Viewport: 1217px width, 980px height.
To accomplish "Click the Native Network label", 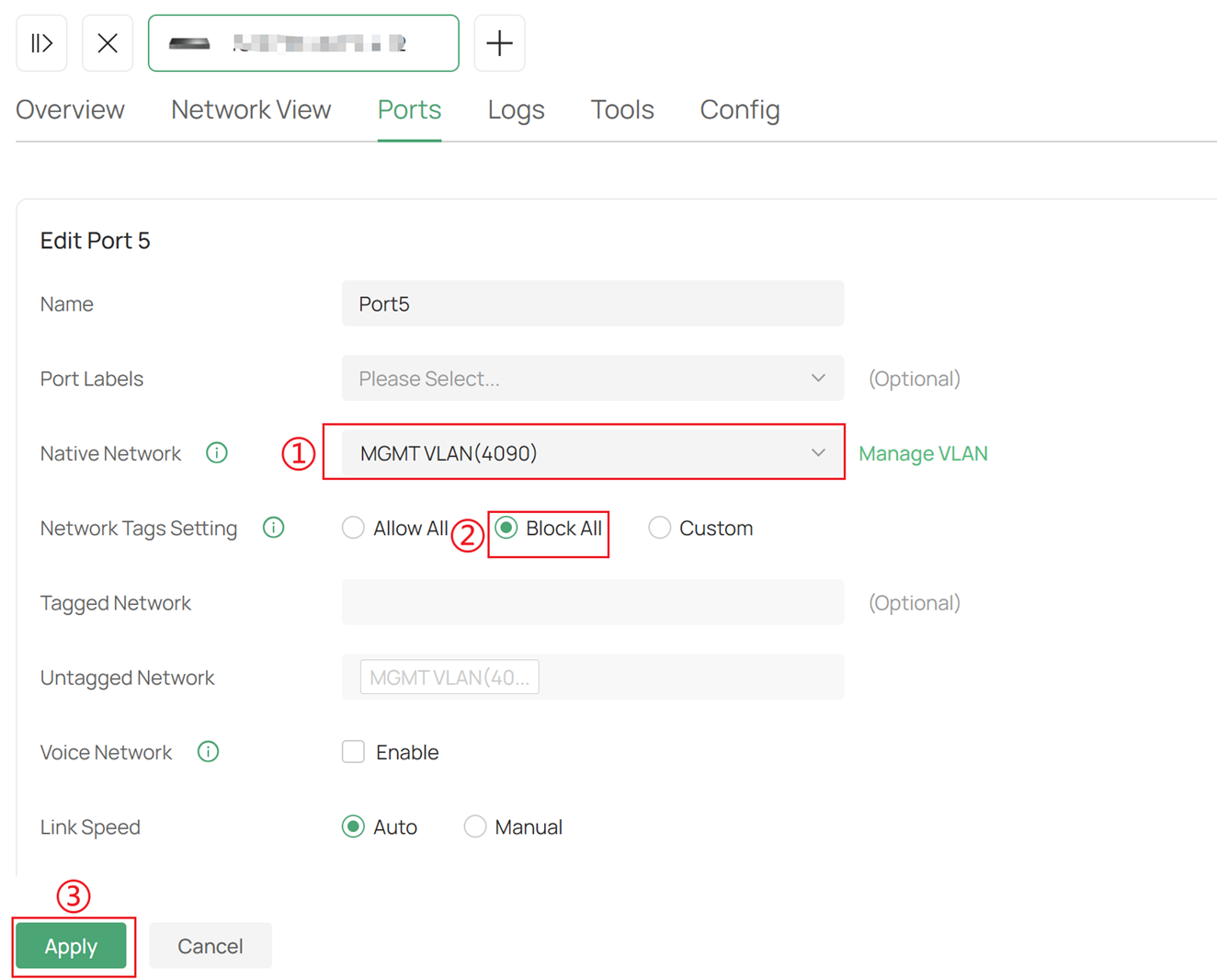I will tap(110, 453).
